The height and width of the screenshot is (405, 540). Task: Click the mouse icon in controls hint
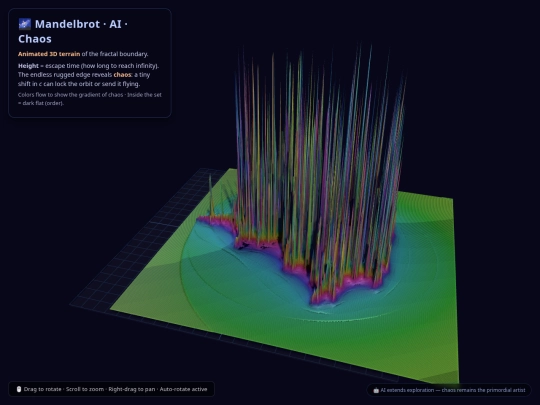[19, 389]
